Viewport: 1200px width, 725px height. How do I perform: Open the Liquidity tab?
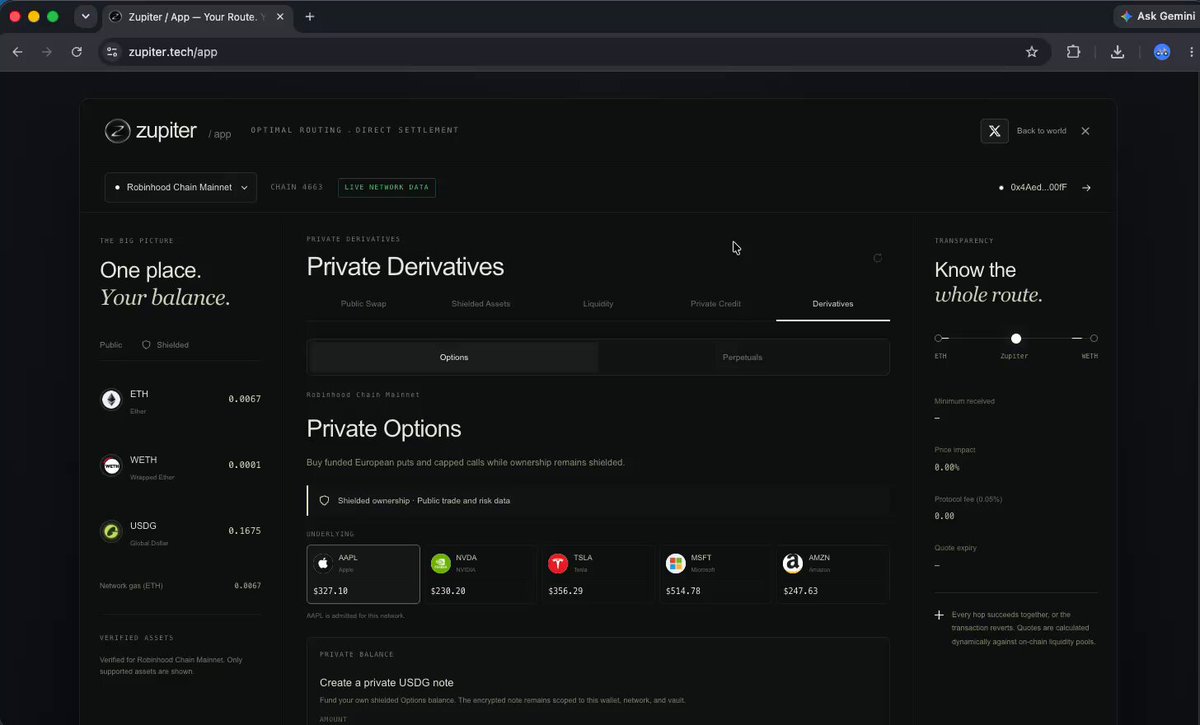tap(598, 303)
